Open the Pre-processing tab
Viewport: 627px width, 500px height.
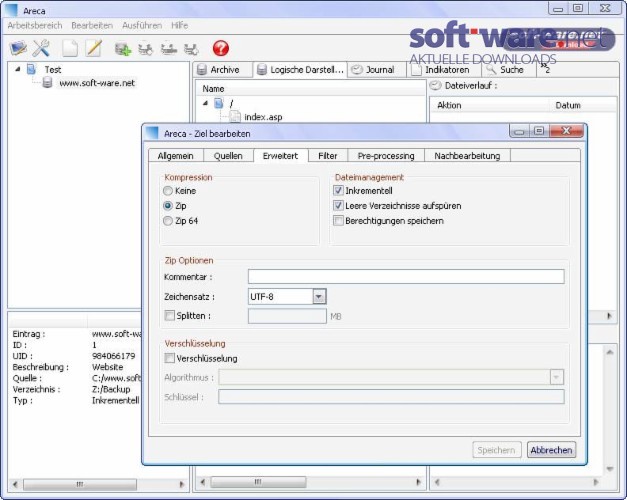386,156
